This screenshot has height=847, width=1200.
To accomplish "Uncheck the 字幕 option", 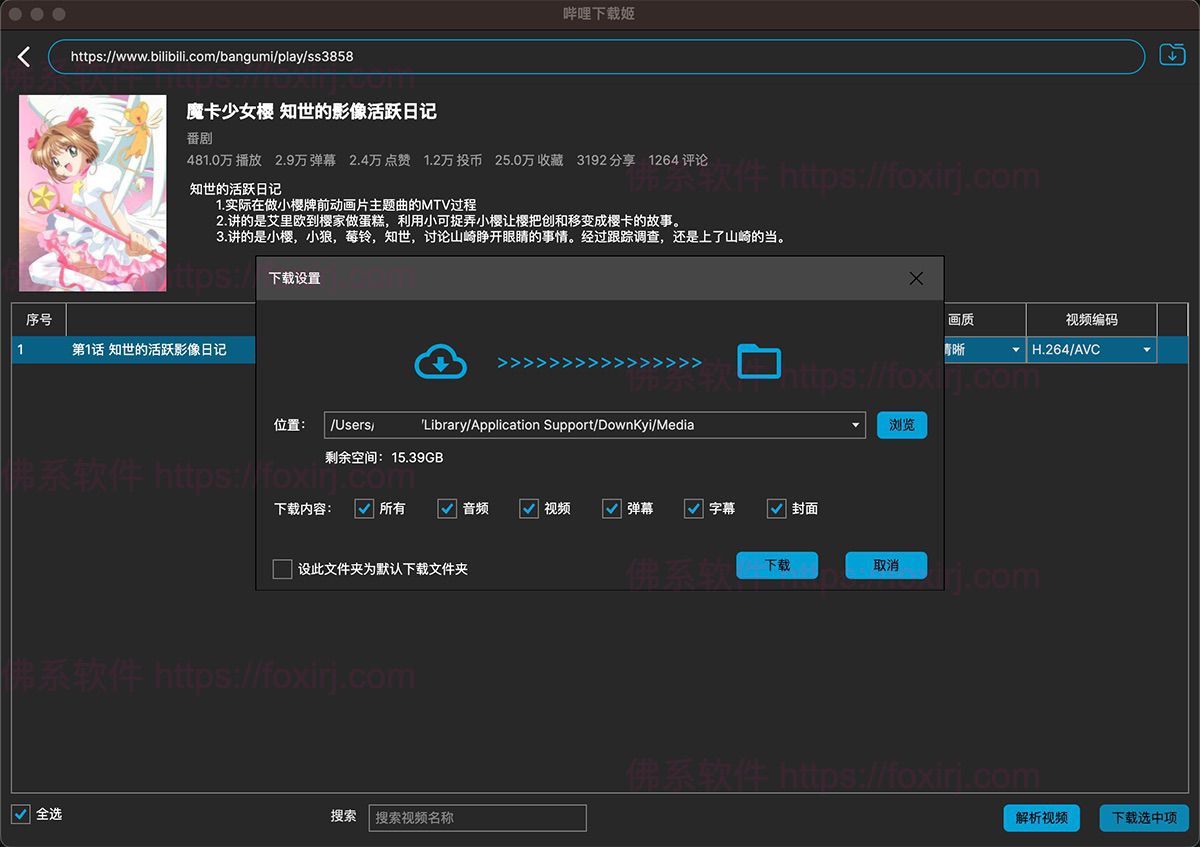I will tap(694, 508).
